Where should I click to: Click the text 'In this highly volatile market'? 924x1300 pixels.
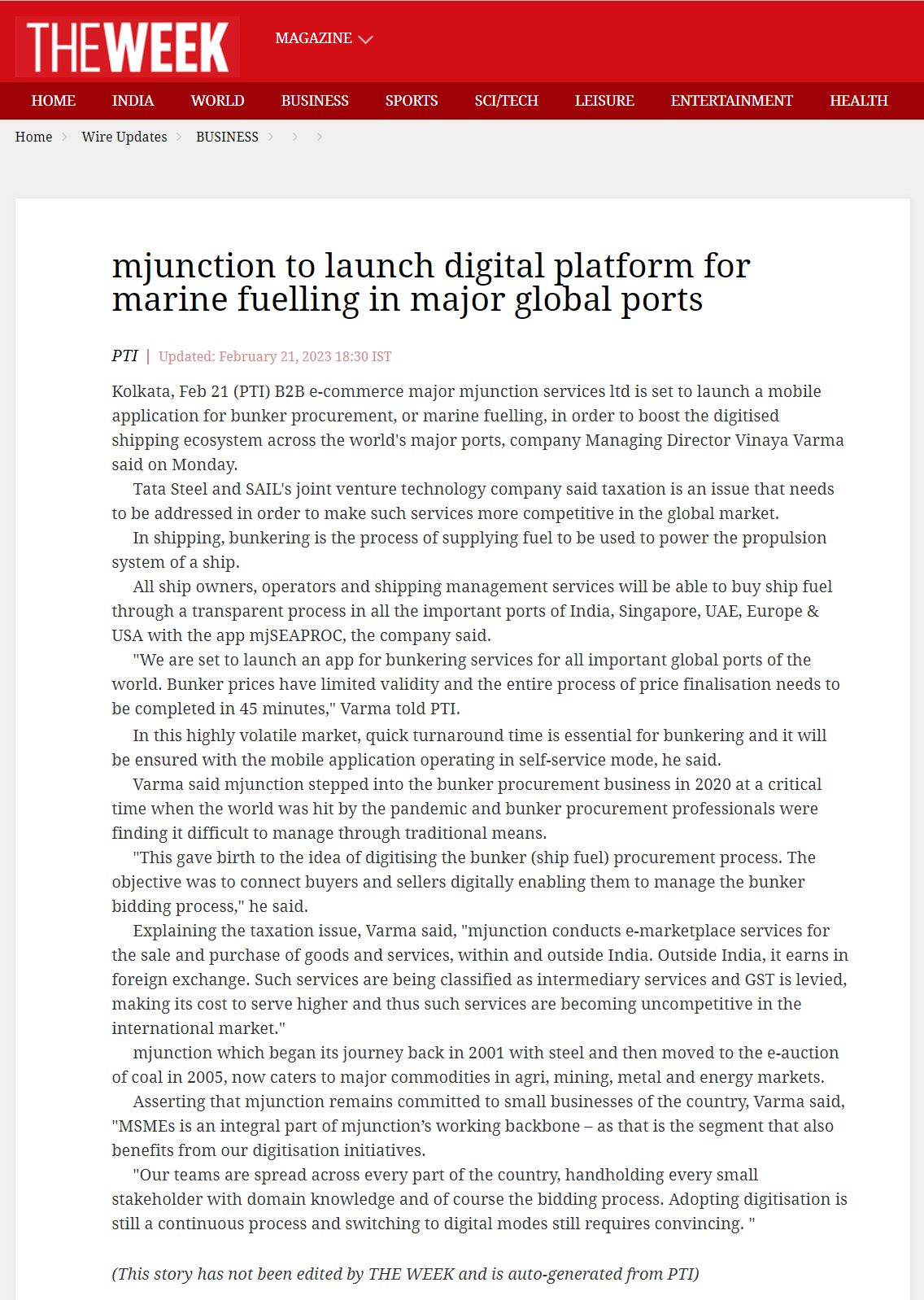pyautogui.click(x=469, y=748)
